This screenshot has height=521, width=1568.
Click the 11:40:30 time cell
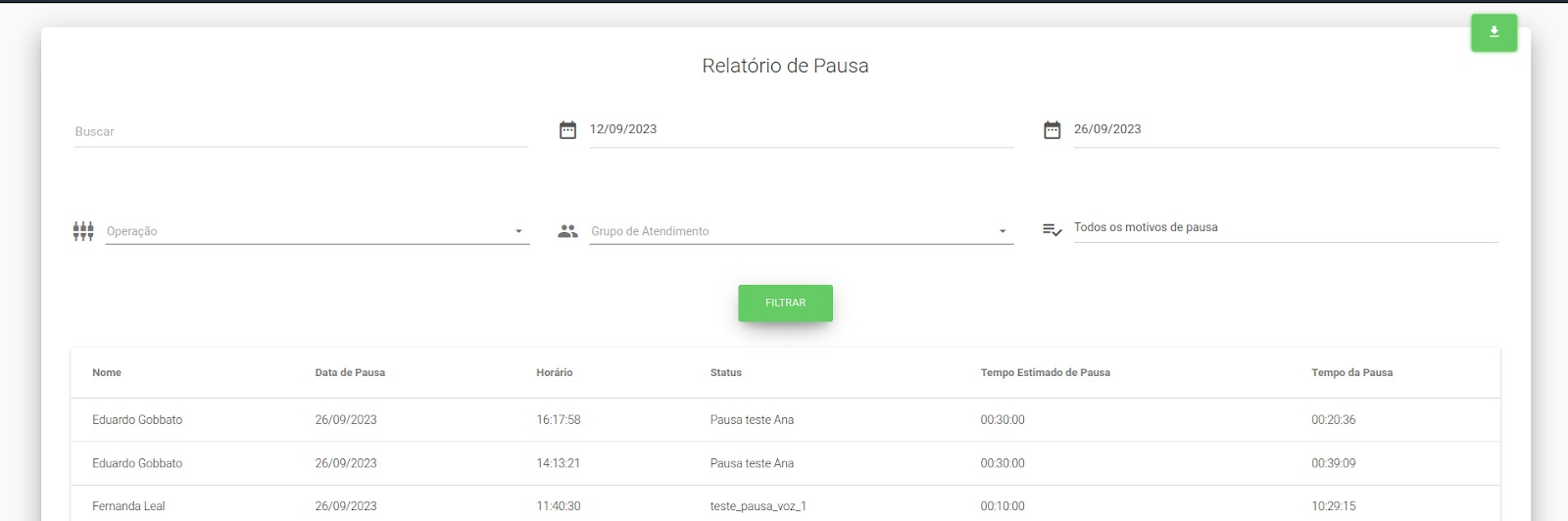[x=559, y=506]
